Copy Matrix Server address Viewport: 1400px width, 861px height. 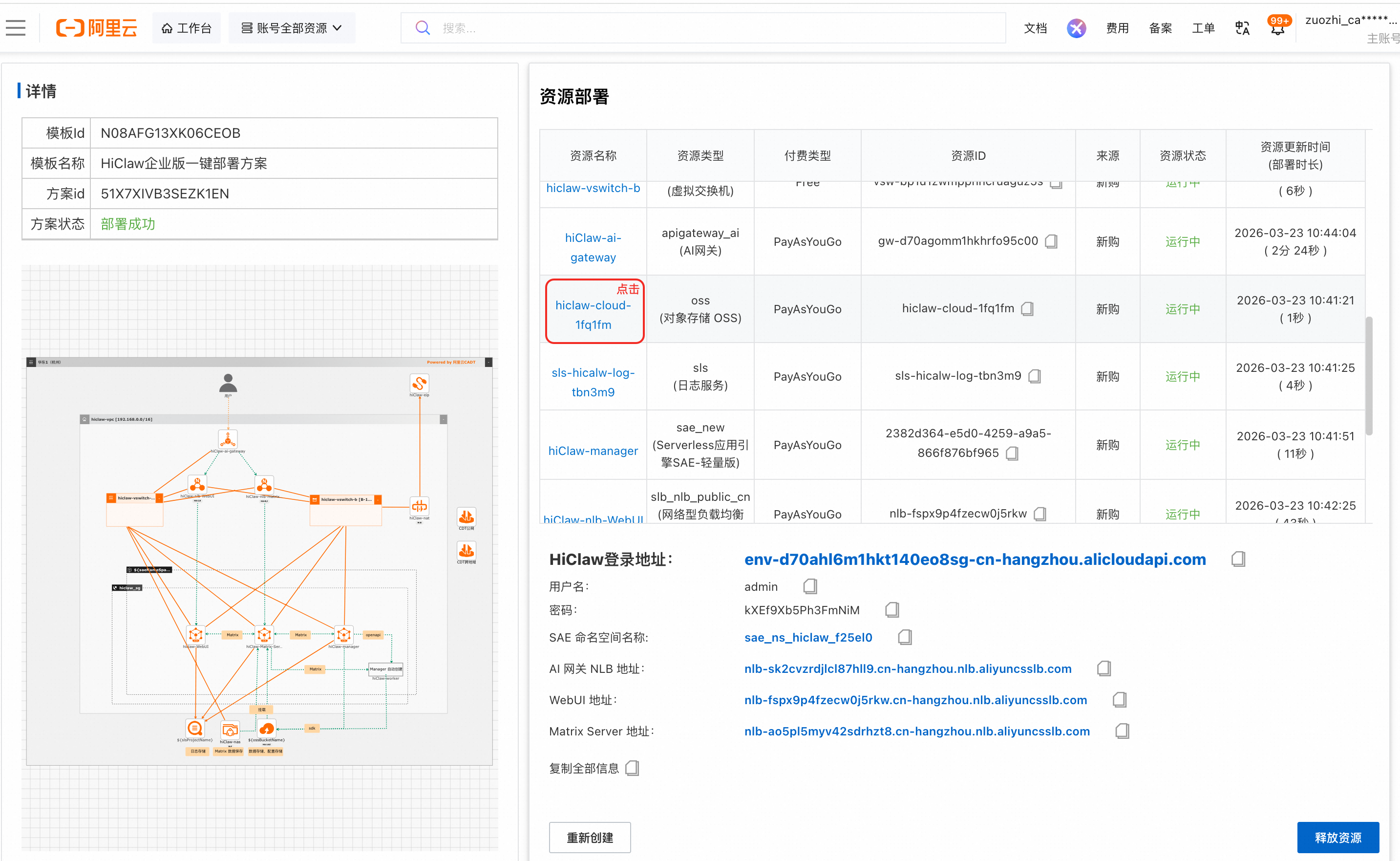pos(1122,731)
